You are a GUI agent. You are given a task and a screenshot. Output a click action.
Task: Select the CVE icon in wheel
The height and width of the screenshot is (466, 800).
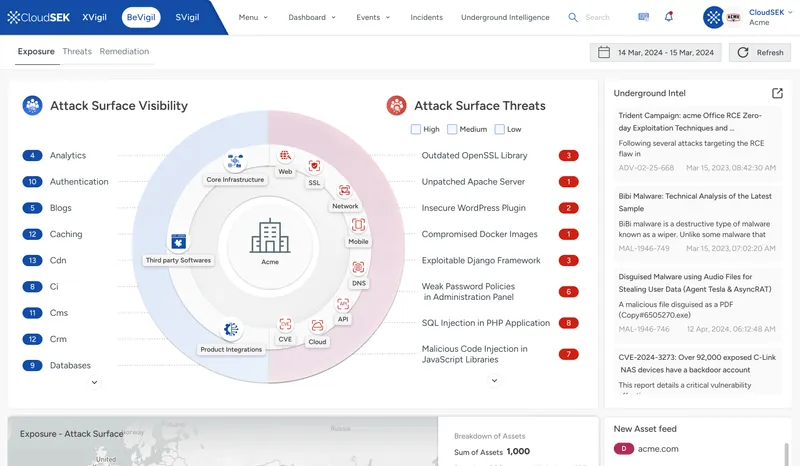(285, 324)
